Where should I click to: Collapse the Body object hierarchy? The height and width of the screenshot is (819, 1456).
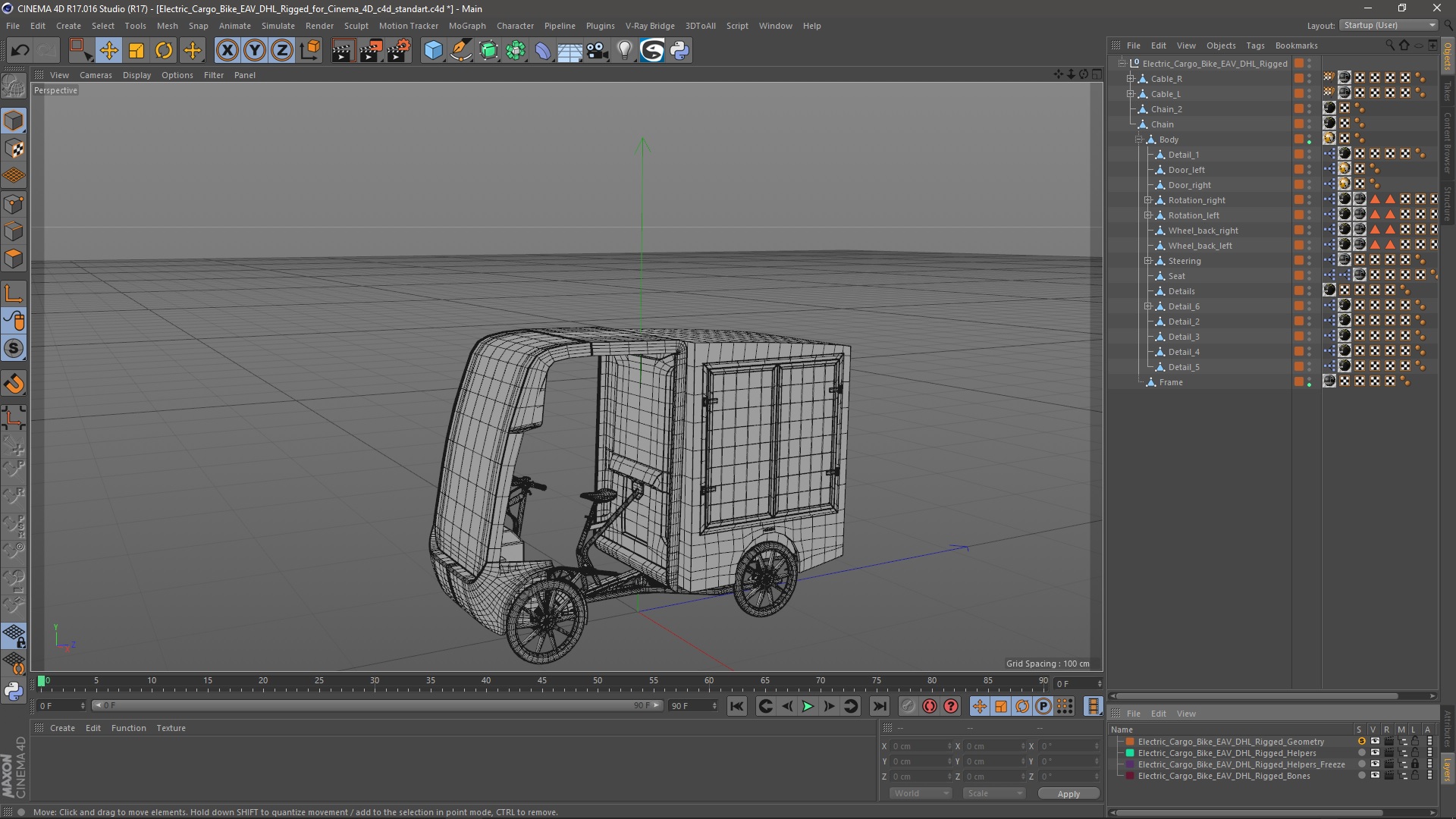[1138, 140]
